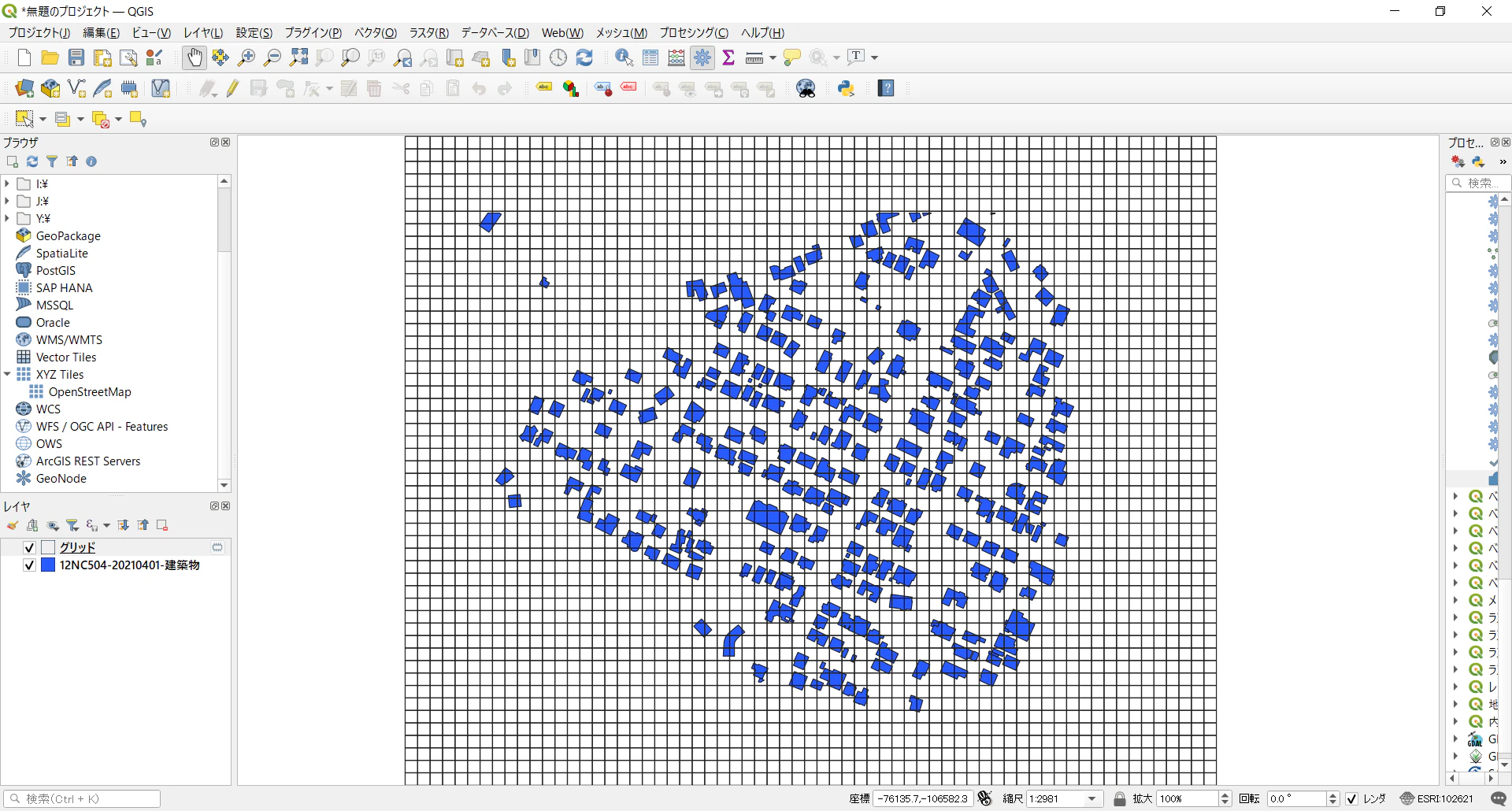Screen dimensions: 1512x811
Task: Click the Zoom Out magnifier tool
Action: coord(272,57)
